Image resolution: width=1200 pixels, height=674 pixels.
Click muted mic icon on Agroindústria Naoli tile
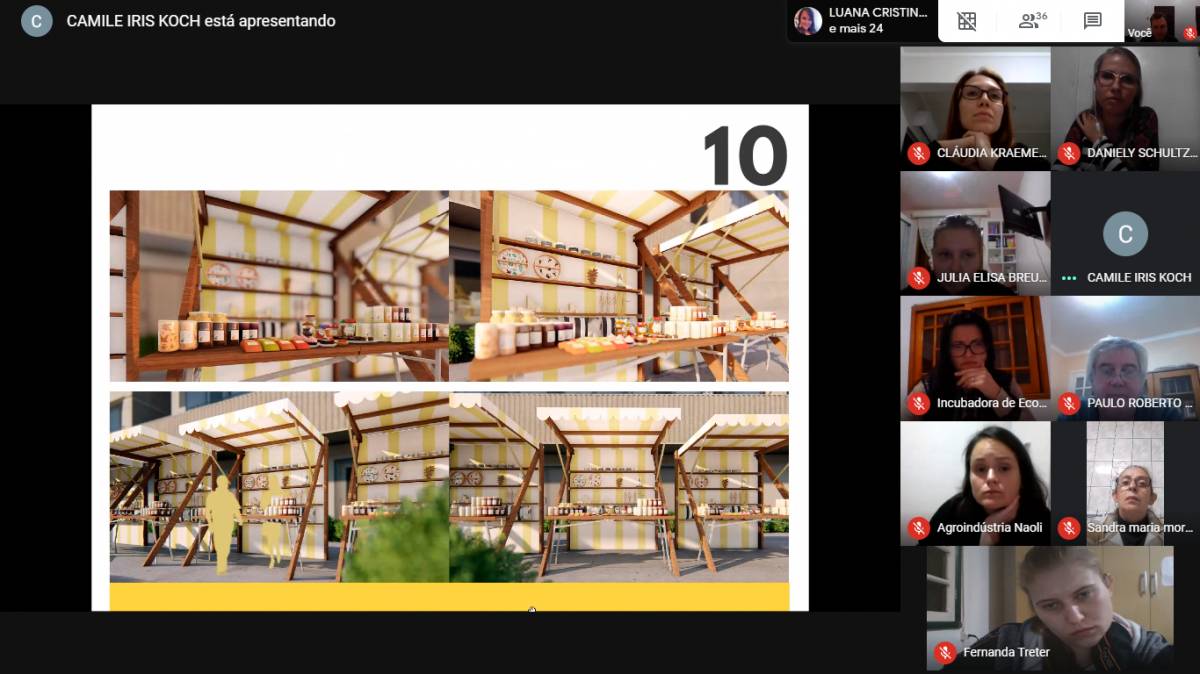(918, 528)
